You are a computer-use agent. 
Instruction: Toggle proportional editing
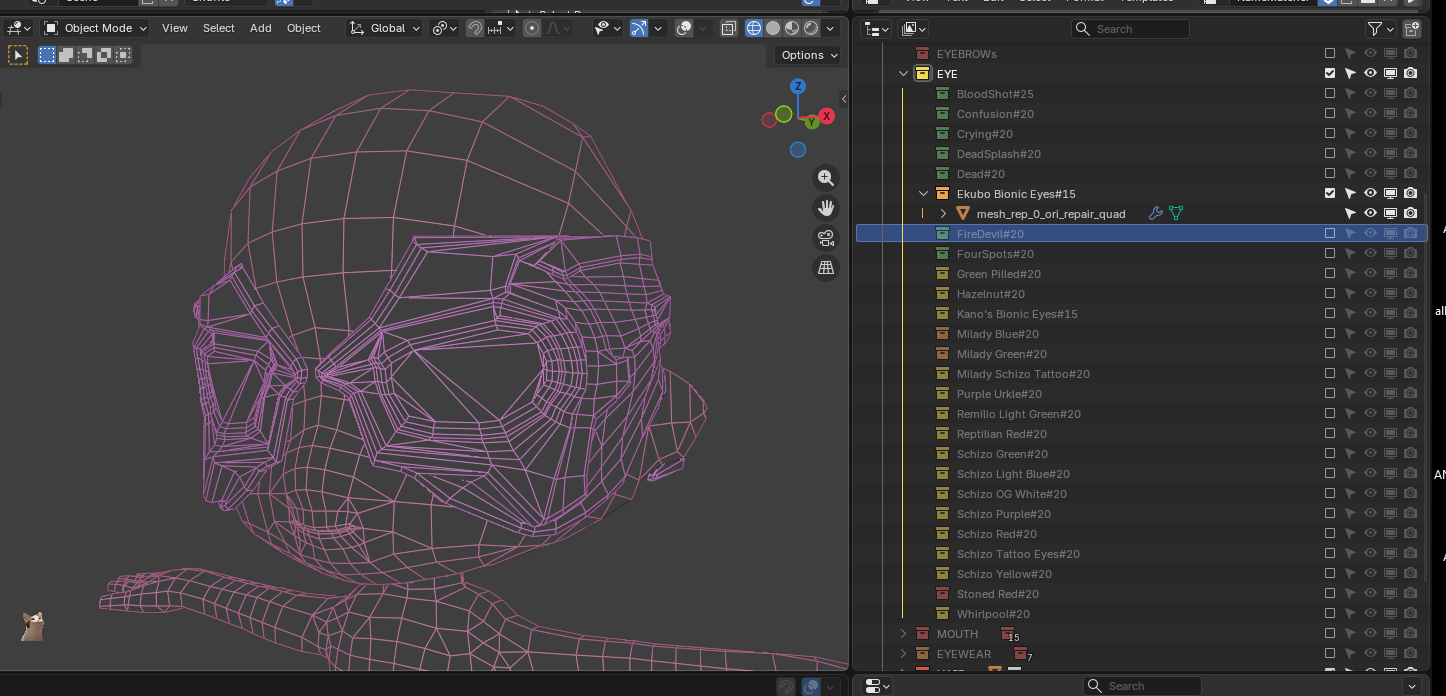[532, 28]
